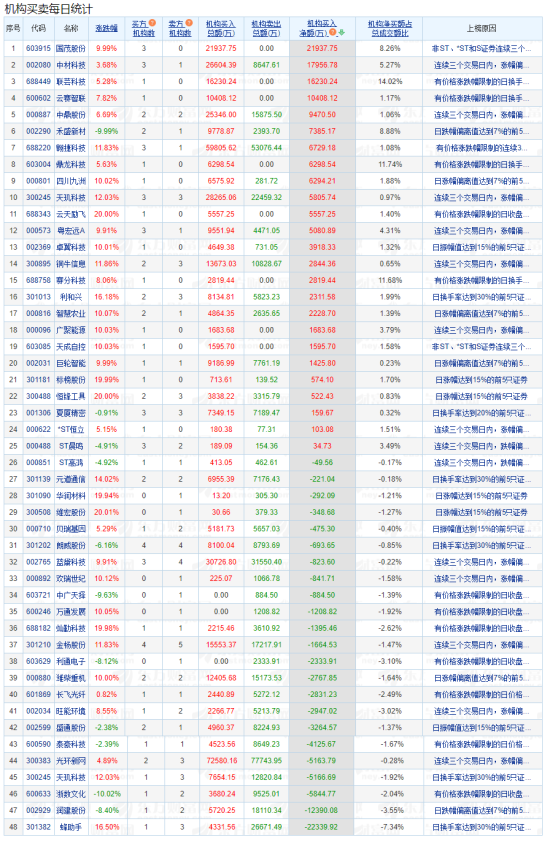Open stock code 688220 link
550x843 pixels.
pos(38,148)
